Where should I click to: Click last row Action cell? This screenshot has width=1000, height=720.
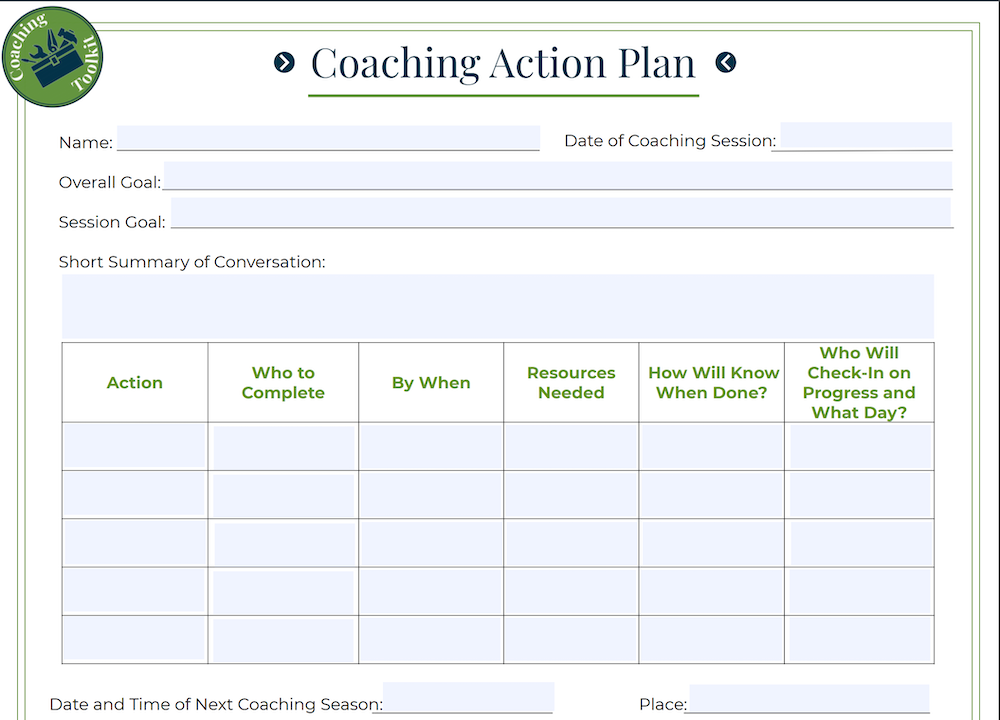coord(134,638)
